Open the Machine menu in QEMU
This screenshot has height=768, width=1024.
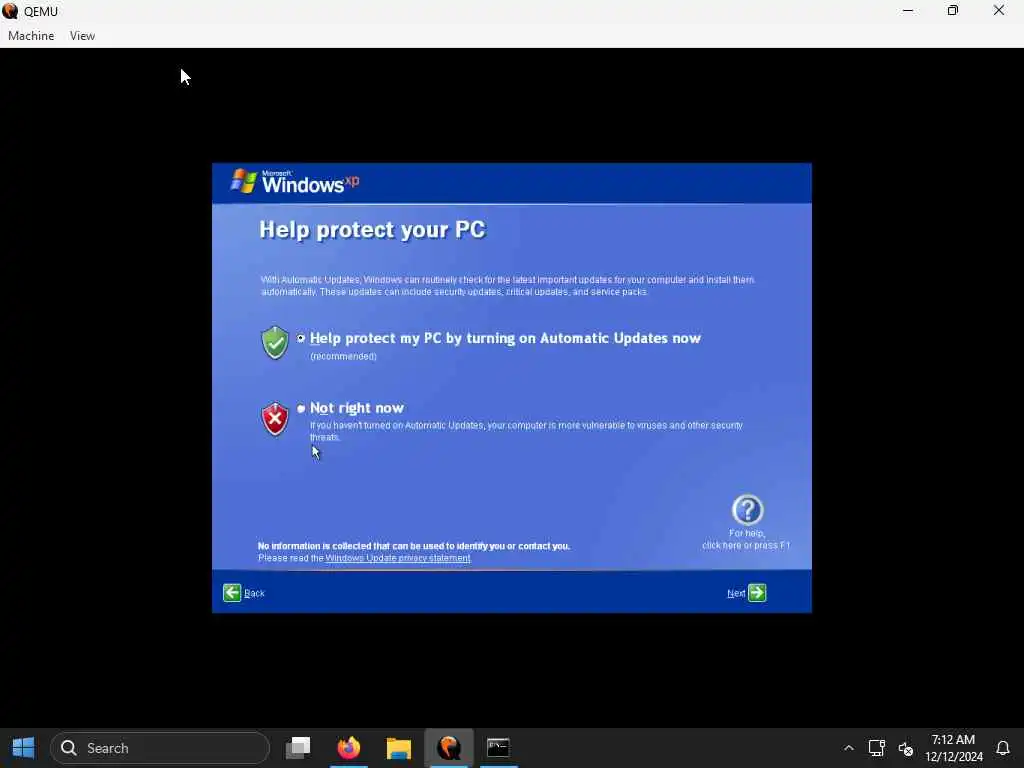[31, 36]
